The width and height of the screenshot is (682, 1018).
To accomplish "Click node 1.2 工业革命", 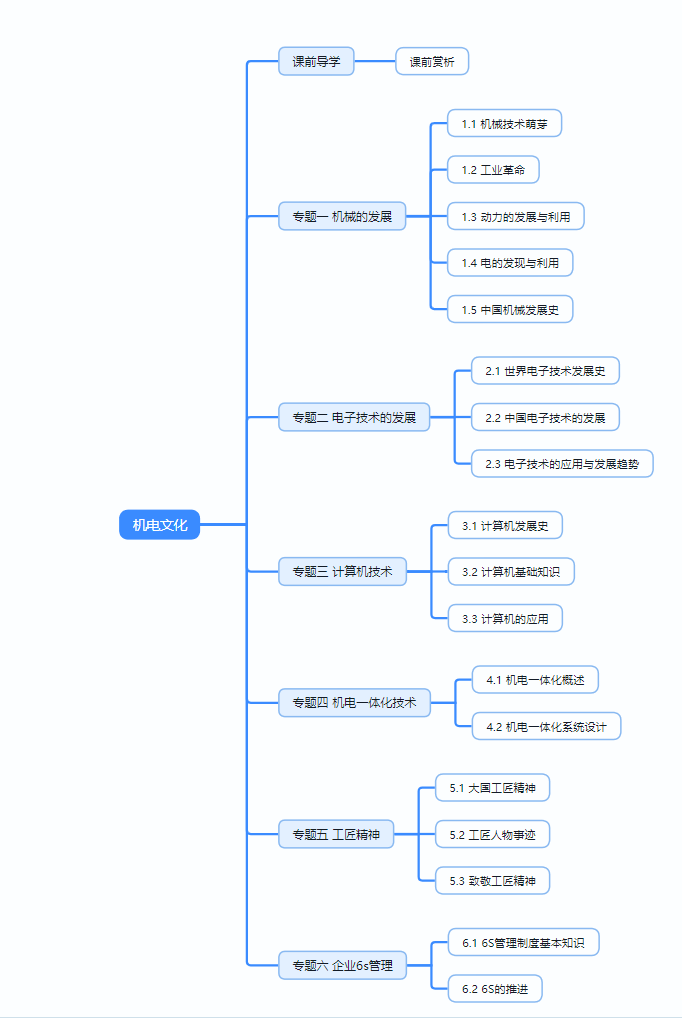I will 493,170.
